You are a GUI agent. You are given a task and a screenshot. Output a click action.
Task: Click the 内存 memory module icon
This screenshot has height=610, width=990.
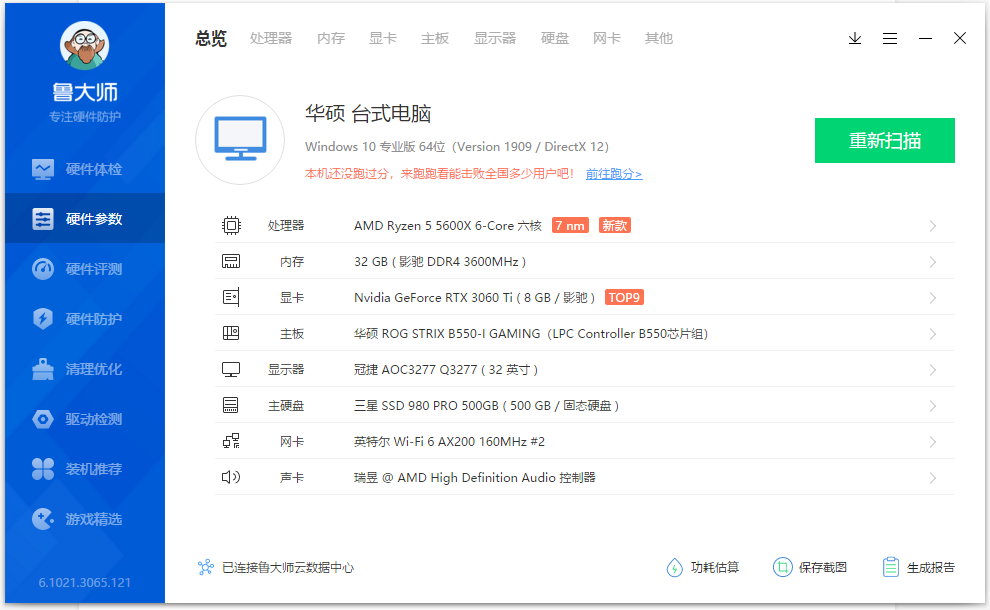(x=231, y=261)
